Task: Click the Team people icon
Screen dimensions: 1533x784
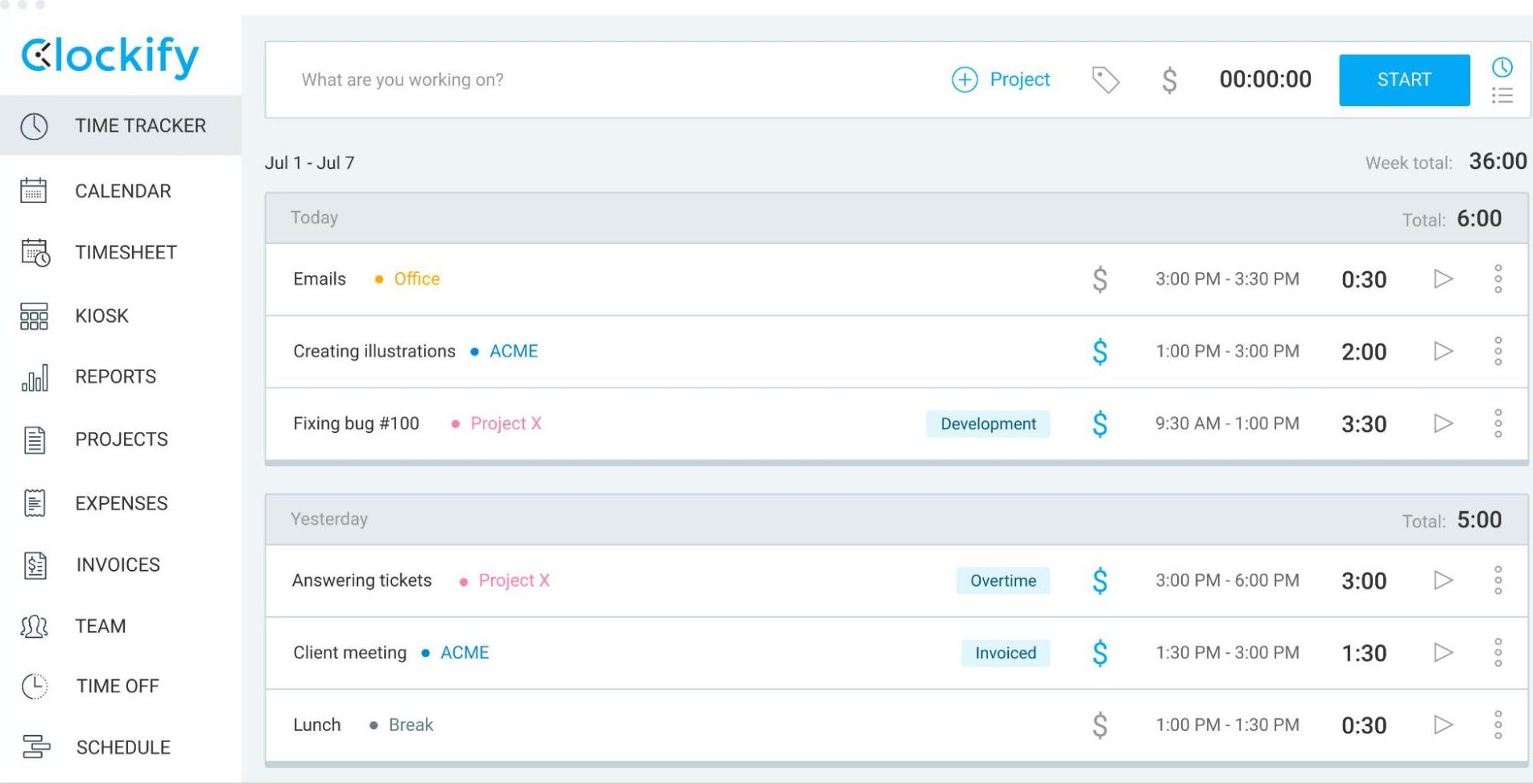Action: [34, 626]
